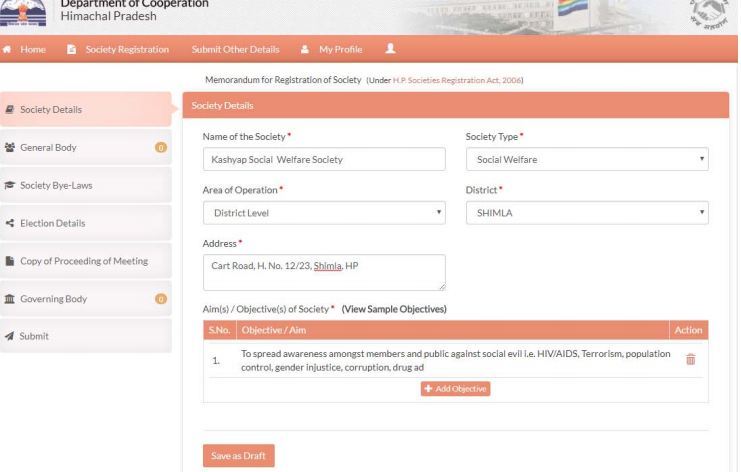741x472 pixels.
Task: Select the Submit sidebar tab
Action: 86,336
